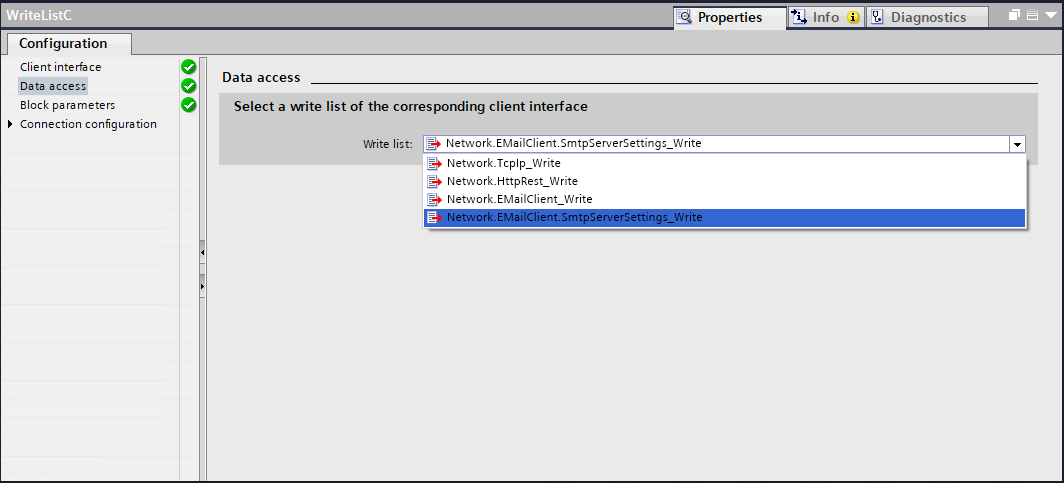Click the green checkmark beside Data access
The height and width of the screenshot is (483, 1064).
[x=188, y=86]
